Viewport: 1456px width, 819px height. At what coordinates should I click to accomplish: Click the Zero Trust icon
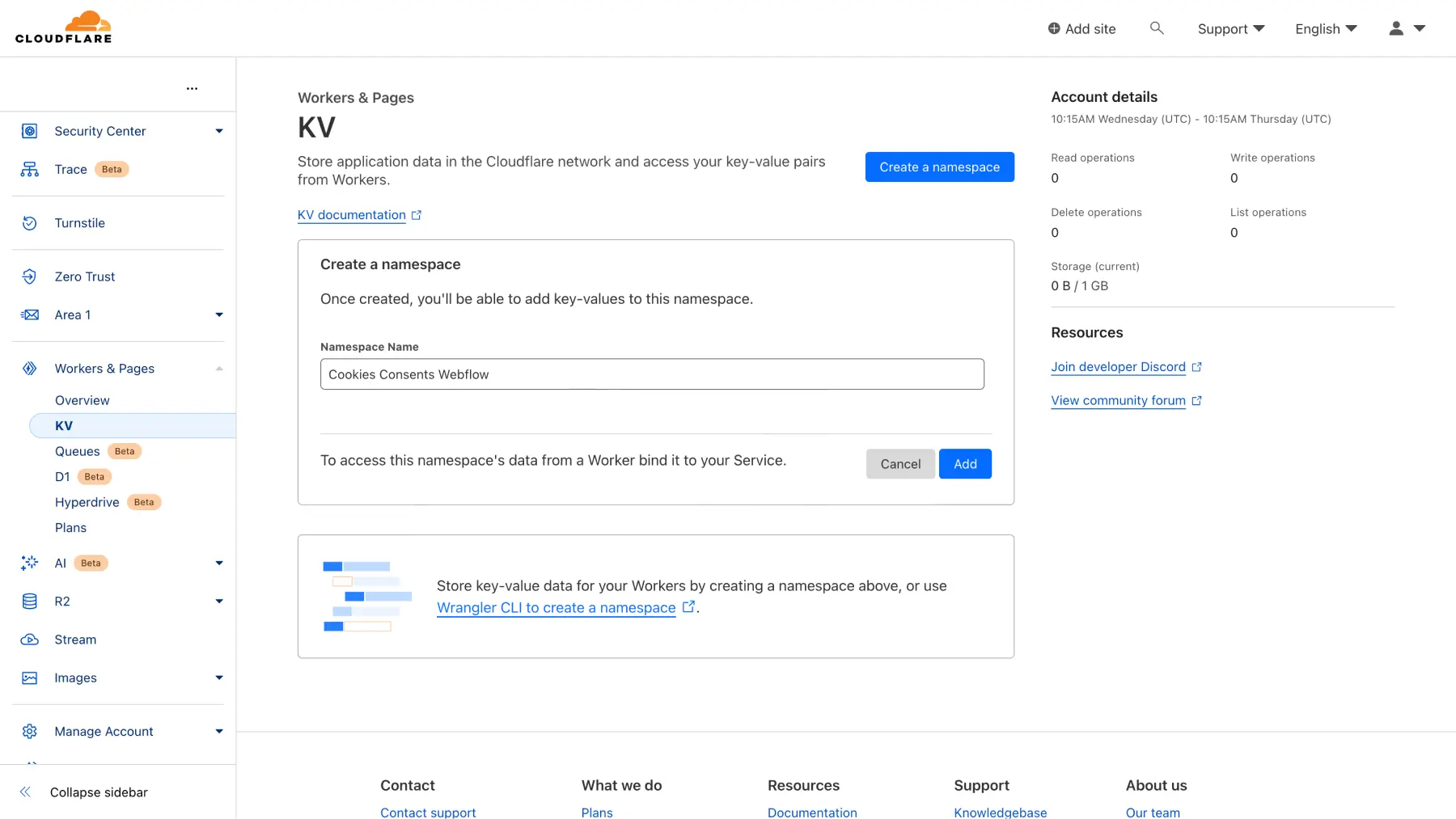pos(30,277)
